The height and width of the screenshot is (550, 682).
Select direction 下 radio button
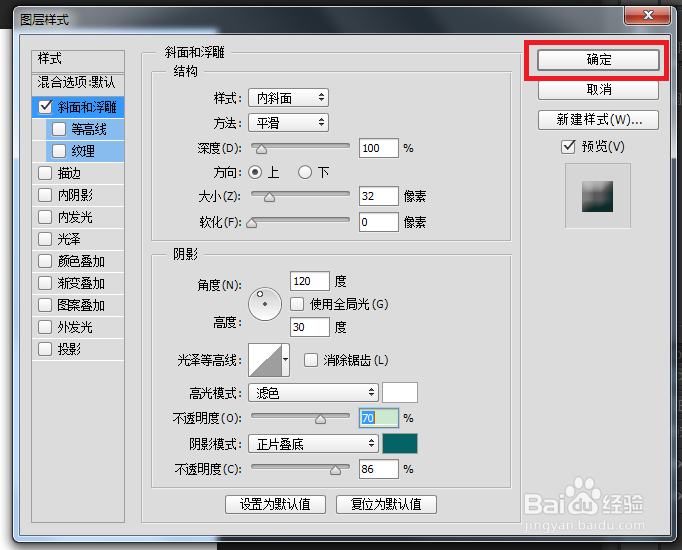305,173
